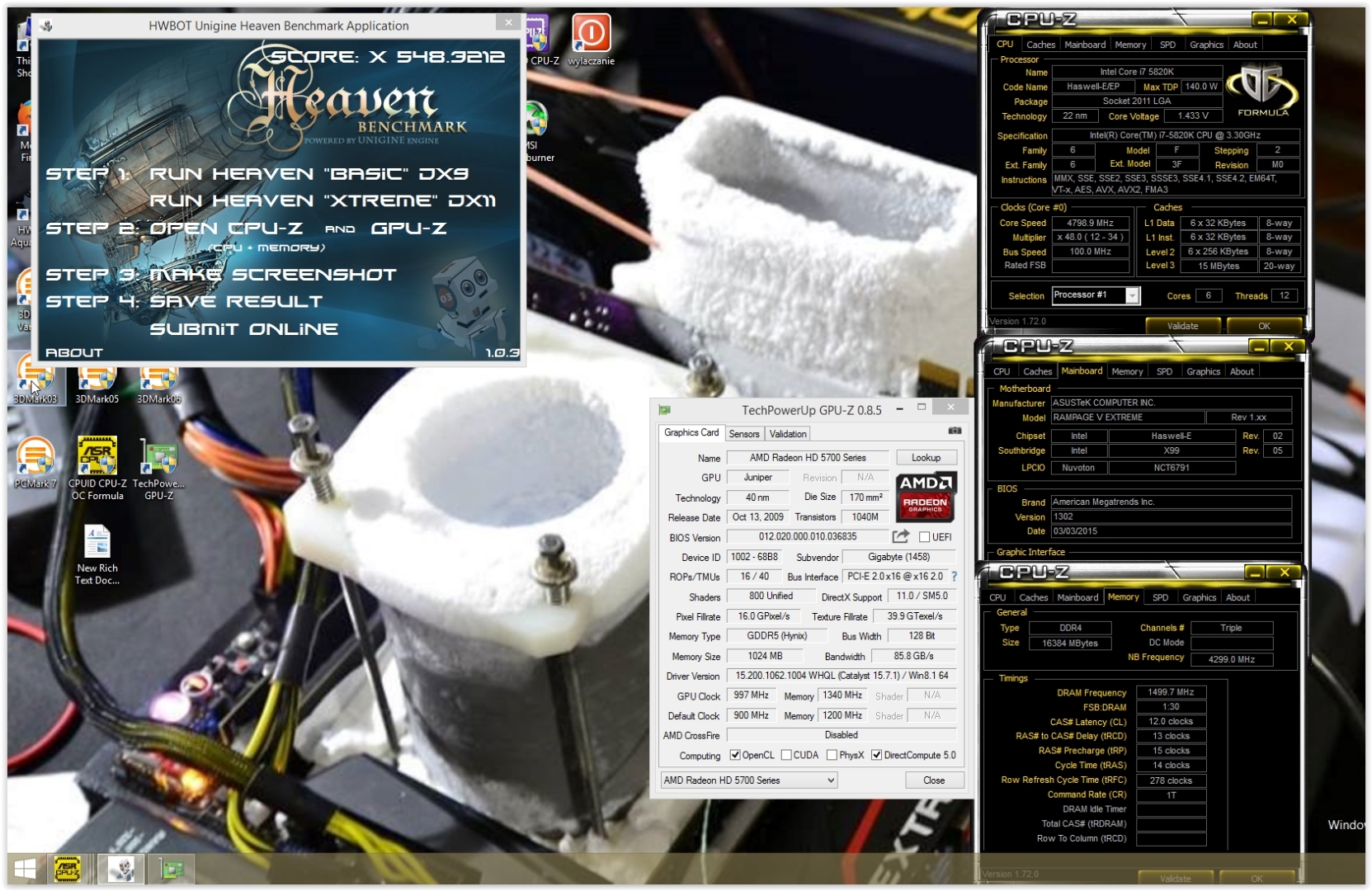Click Validate in top CPU-Z window
This screenshot has width=1372, height=891.
click(1182, 326)
